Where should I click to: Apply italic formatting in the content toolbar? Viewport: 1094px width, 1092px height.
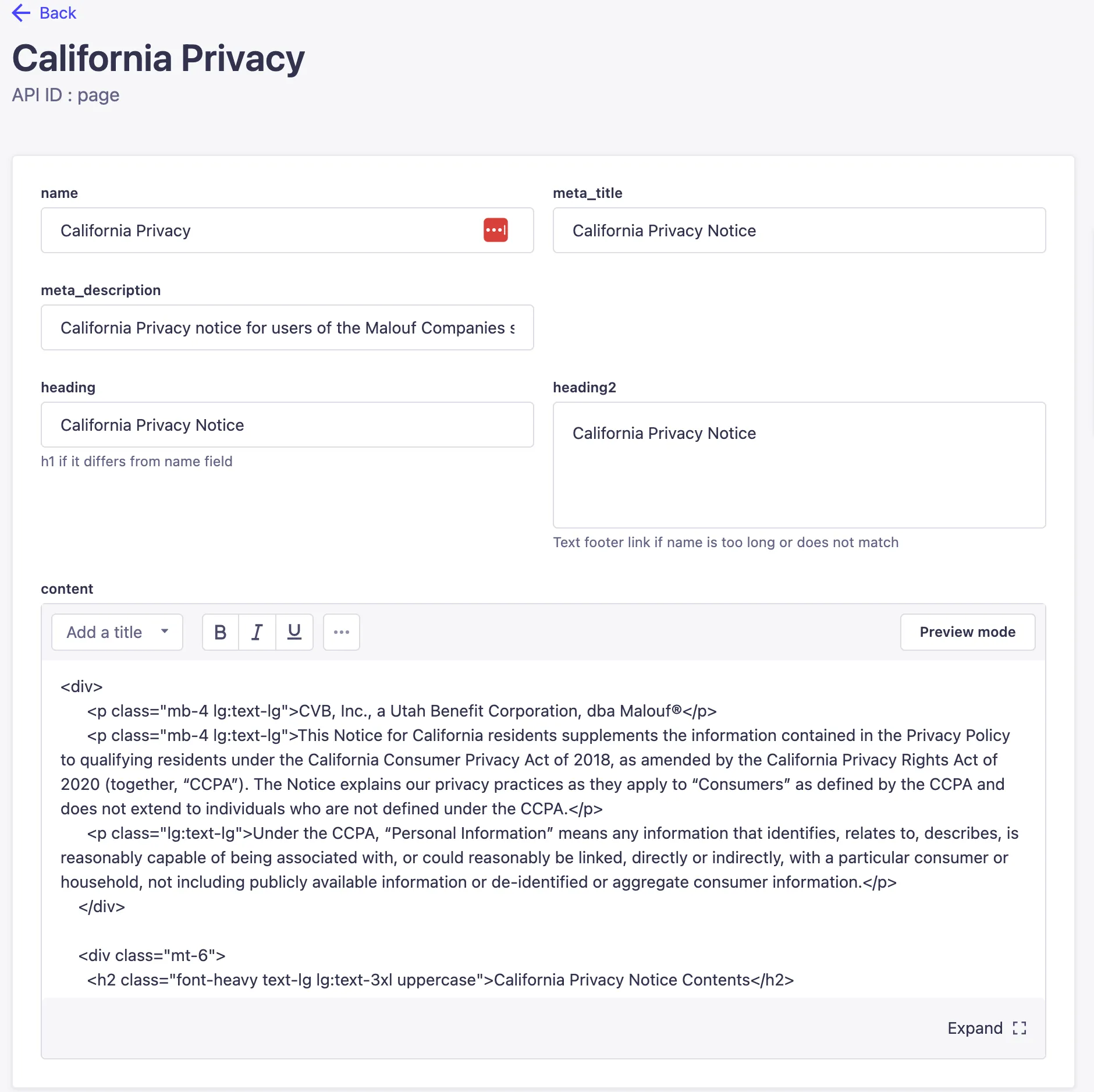pos(257,632)
